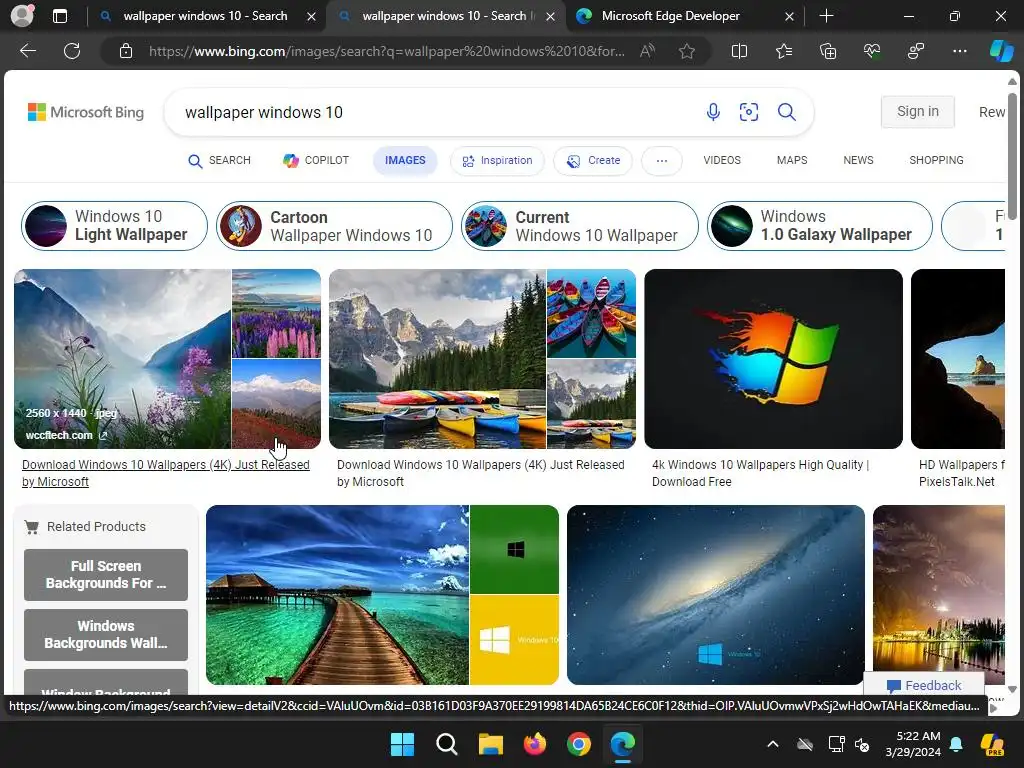View site information via the lock icon

(x=126, y=51)
